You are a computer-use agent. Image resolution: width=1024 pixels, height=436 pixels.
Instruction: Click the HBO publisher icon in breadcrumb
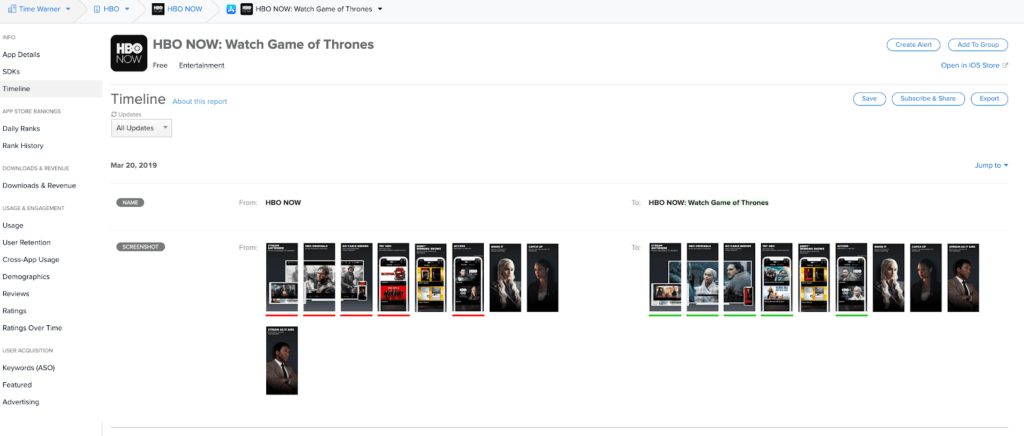(x=97, y=8)
